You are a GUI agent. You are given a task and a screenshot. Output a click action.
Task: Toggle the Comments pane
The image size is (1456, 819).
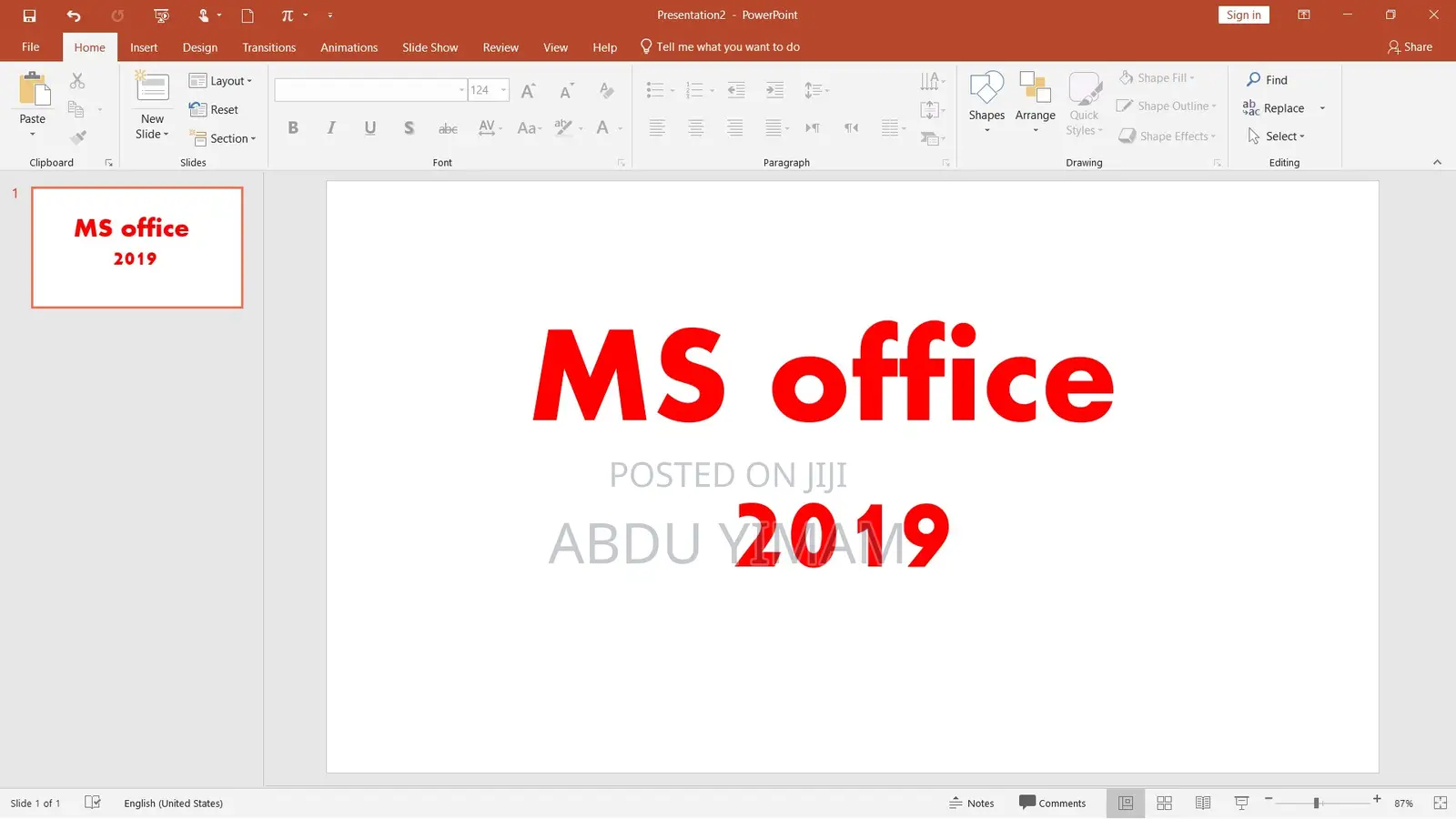point(1053,803)
